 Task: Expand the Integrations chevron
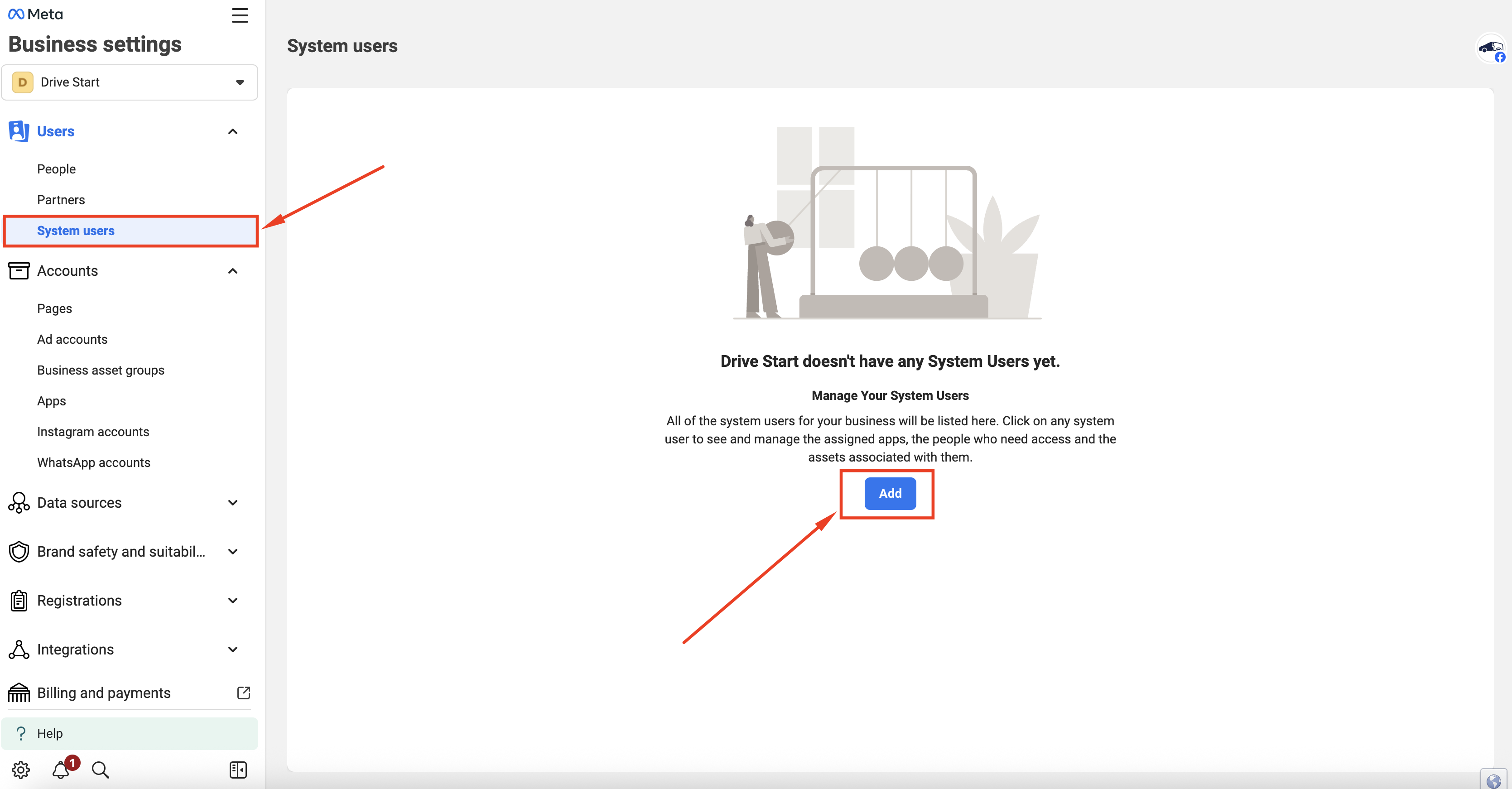(232, 649)
